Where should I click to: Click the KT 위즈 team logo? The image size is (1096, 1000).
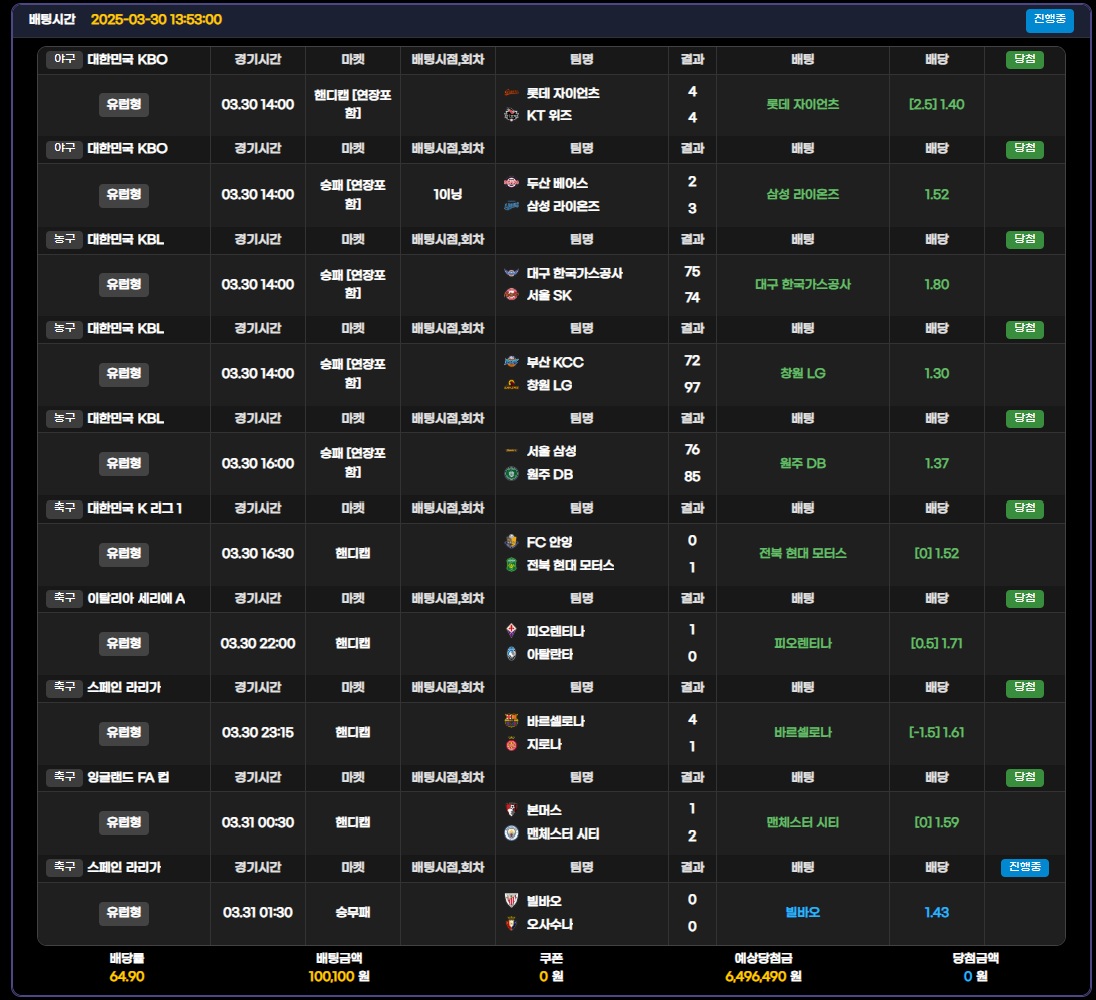[512, 115]
